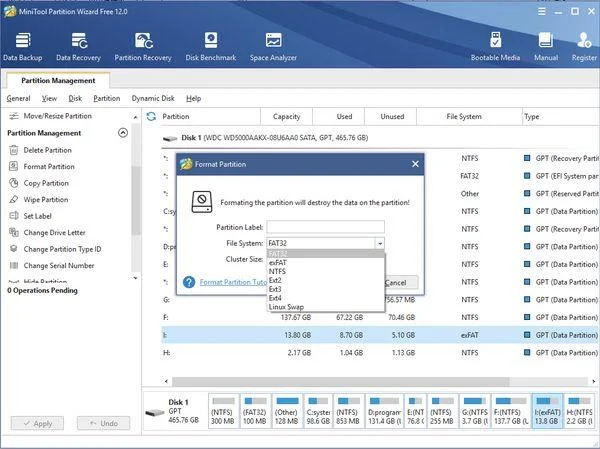Screen dimensions: 600x449
Task: Choose Linux Swap from file system list
Action: [x=326, y=307]
